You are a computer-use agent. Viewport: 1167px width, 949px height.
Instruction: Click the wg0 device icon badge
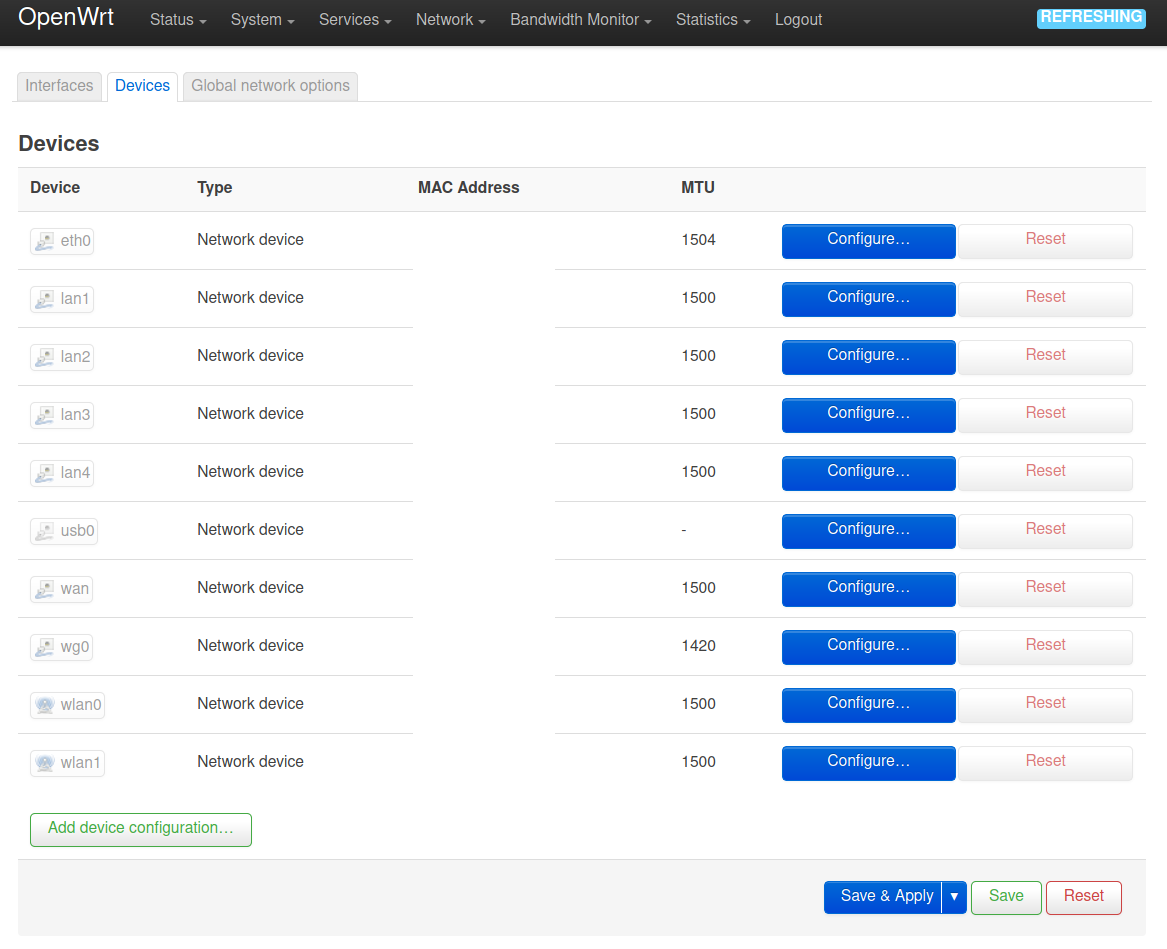[61, 648]
